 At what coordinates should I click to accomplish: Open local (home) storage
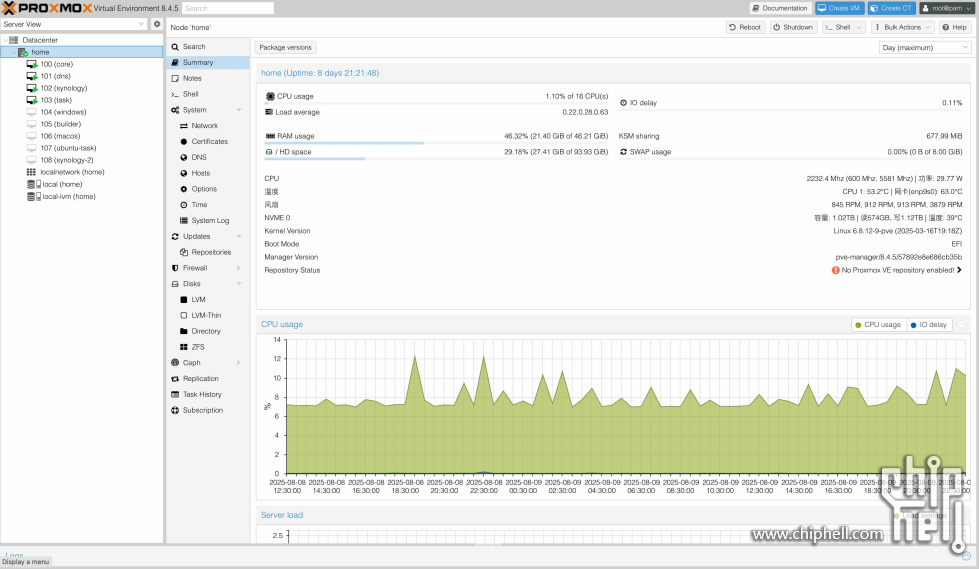tap(62, 184)
